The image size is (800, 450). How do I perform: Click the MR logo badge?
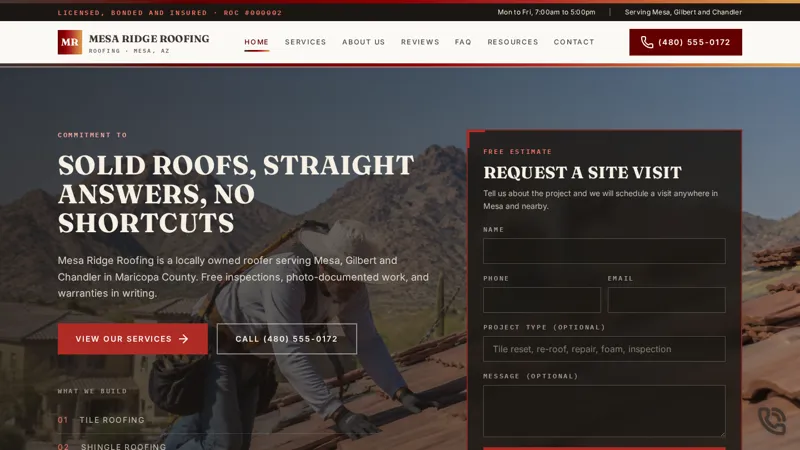tap(70, 42)
